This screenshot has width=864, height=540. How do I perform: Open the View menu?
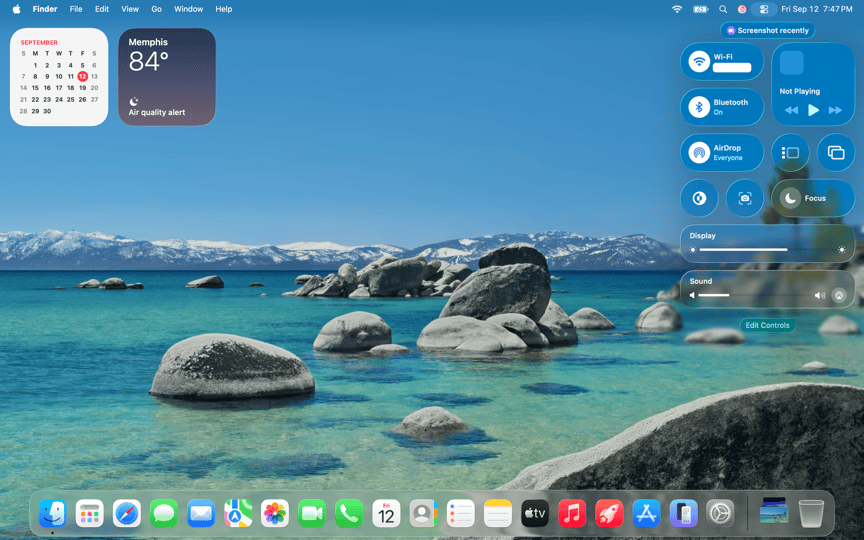point(130,9)
